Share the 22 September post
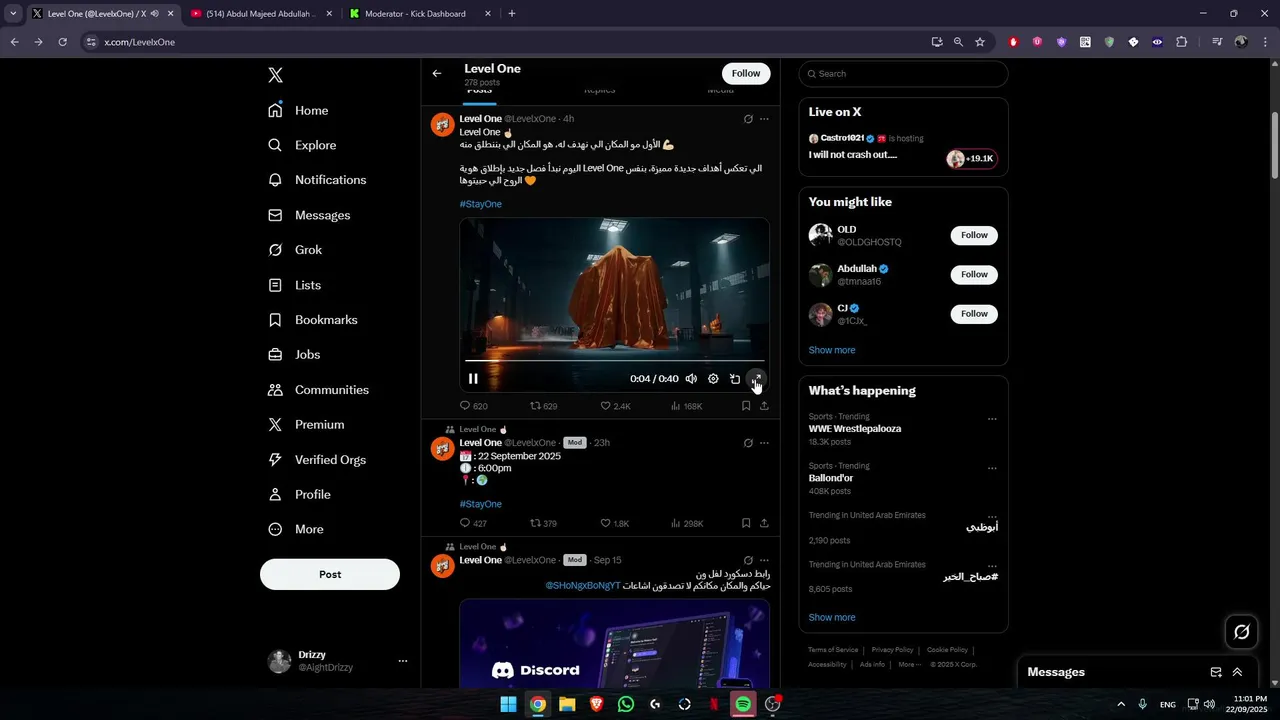1280x720 pixels. tap(764, 523)
